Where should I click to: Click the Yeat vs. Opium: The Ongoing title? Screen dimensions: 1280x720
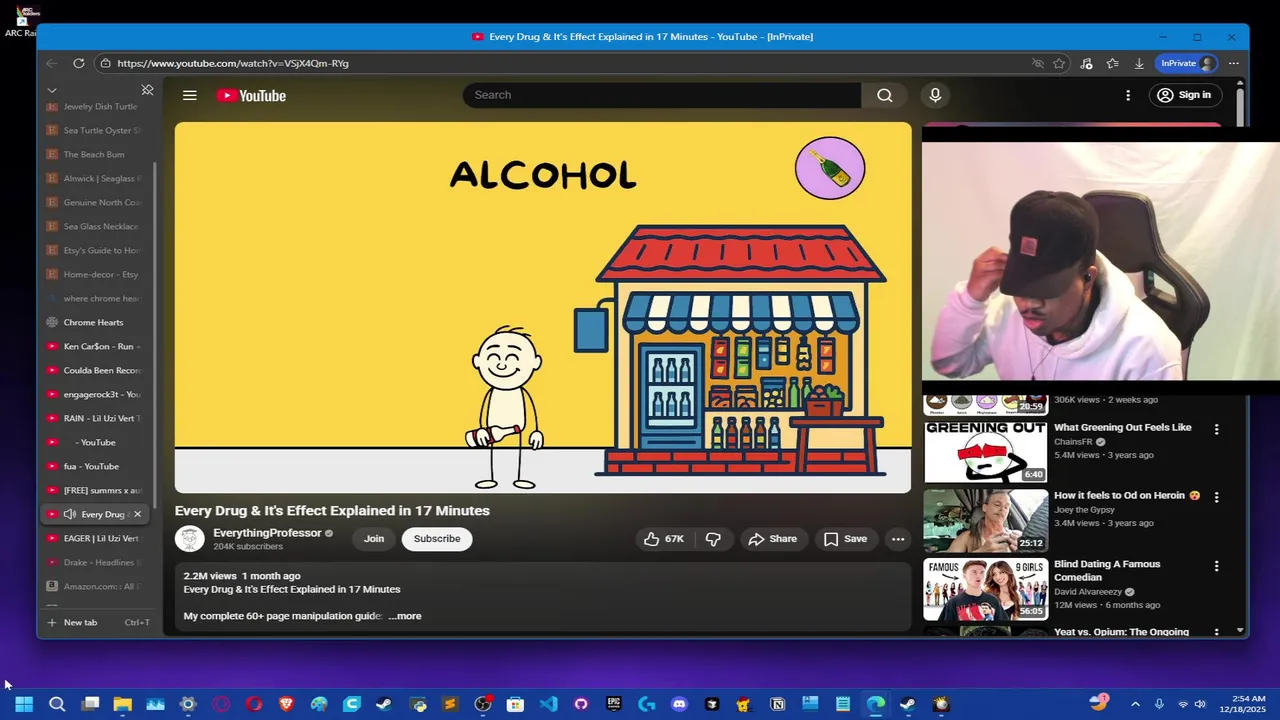(1121, 632)
